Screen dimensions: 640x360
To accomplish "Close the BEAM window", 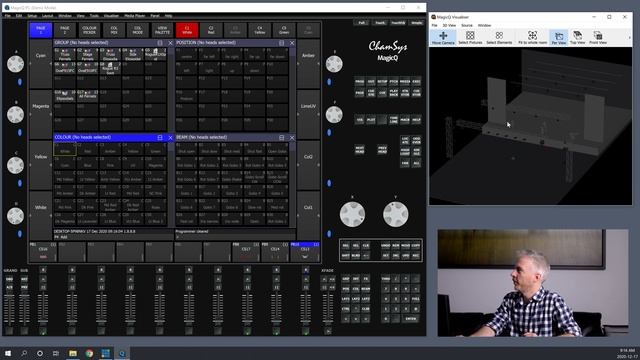I will pyautogui.click(x=292, y=138).
